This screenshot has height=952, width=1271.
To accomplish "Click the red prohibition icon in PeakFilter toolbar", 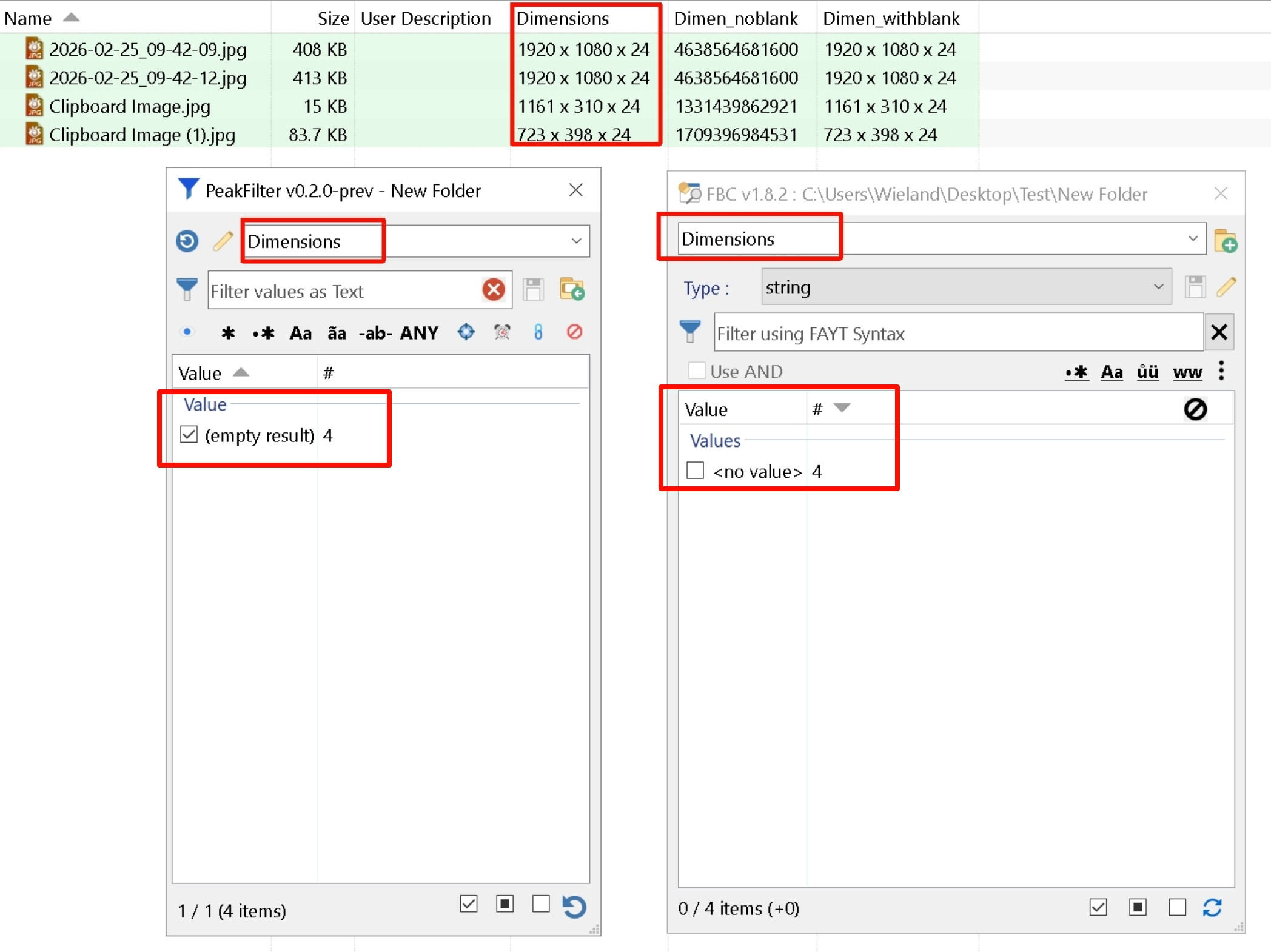I will pyautogui.click(x=574, y=332).
